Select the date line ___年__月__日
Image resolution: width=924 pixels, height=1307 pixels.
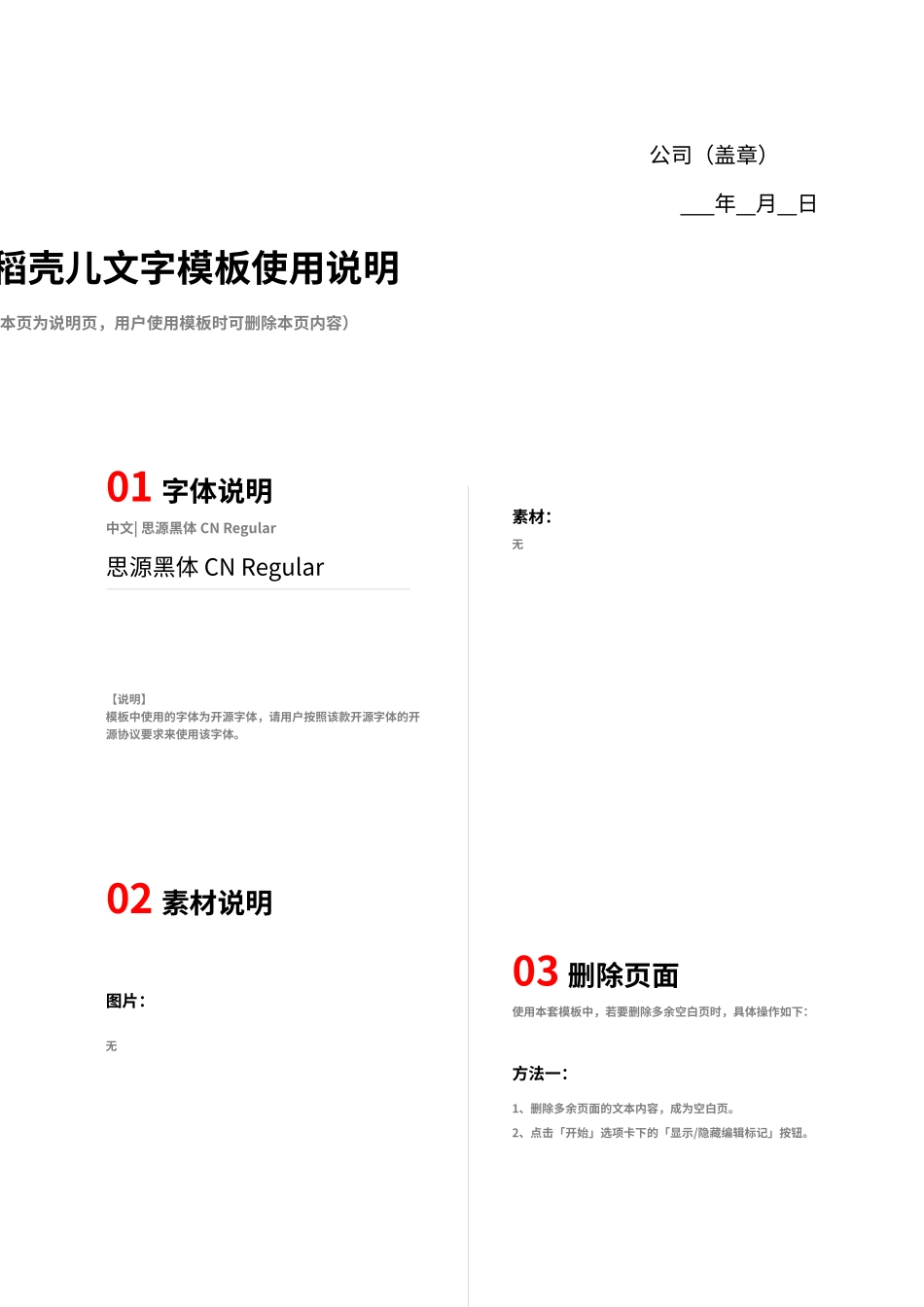click(x=750, y=204)
